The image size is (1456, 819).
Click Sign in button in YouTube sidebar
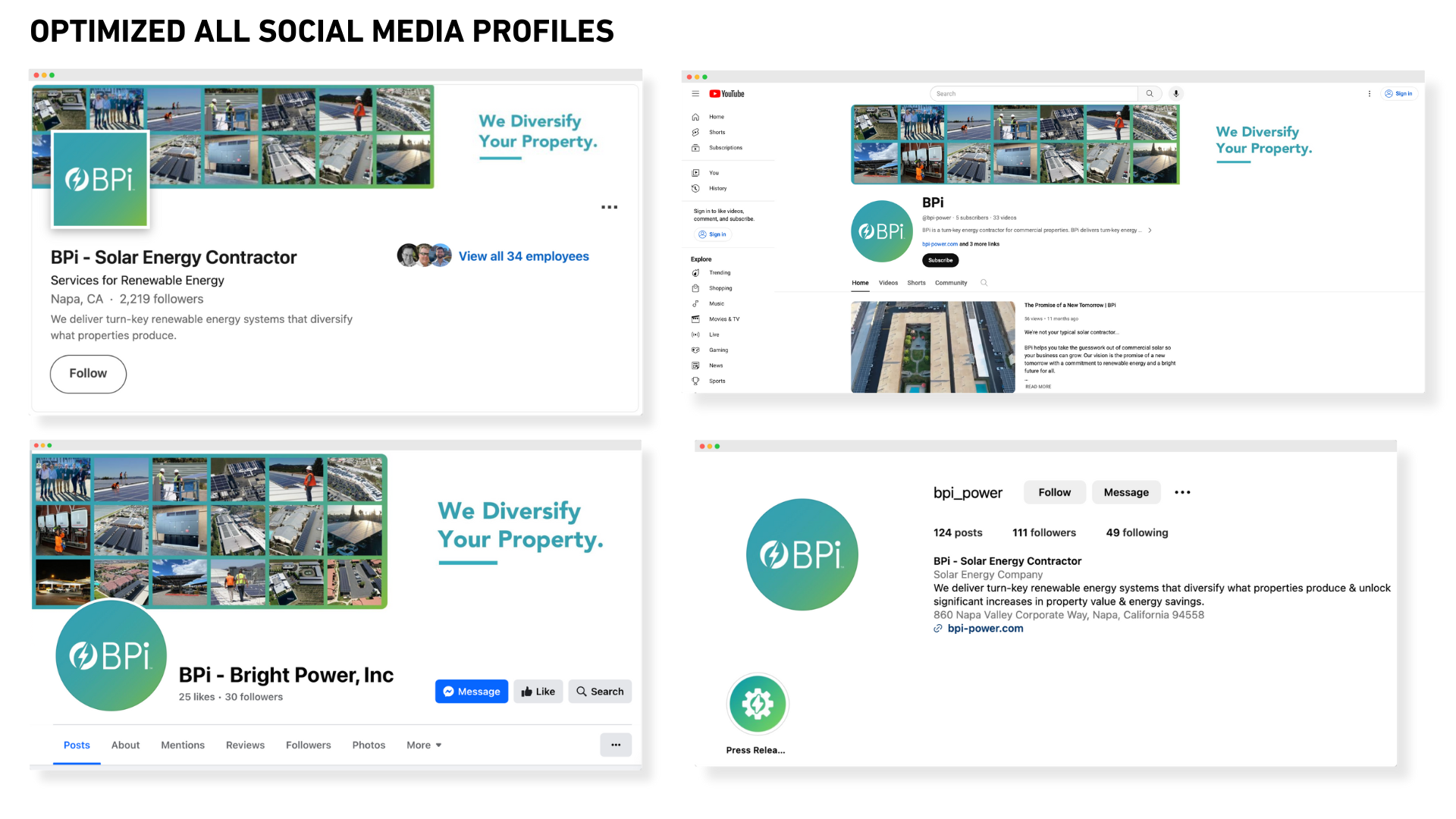713,234
